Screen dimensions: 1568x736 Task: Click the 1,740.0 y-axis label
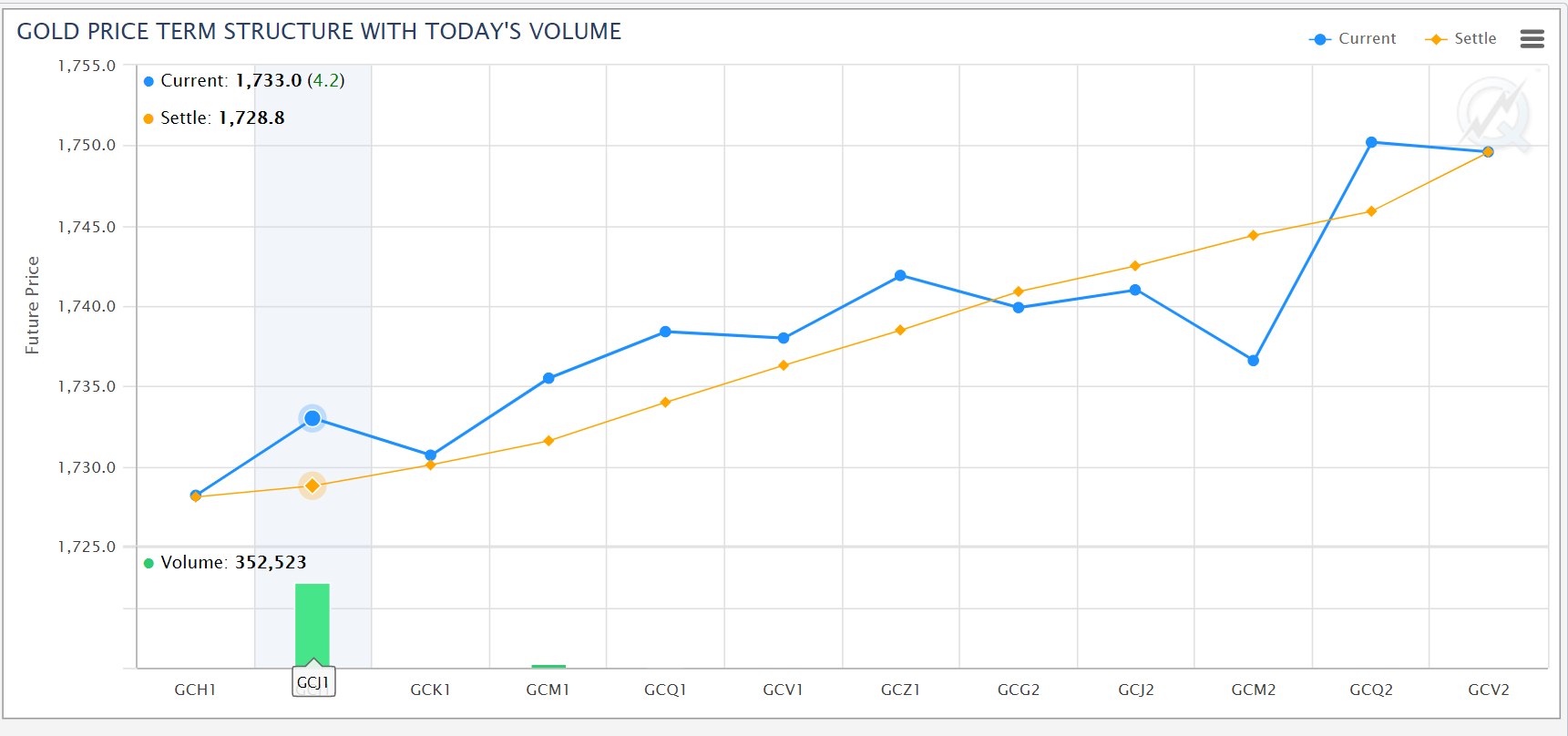(87, 306)
